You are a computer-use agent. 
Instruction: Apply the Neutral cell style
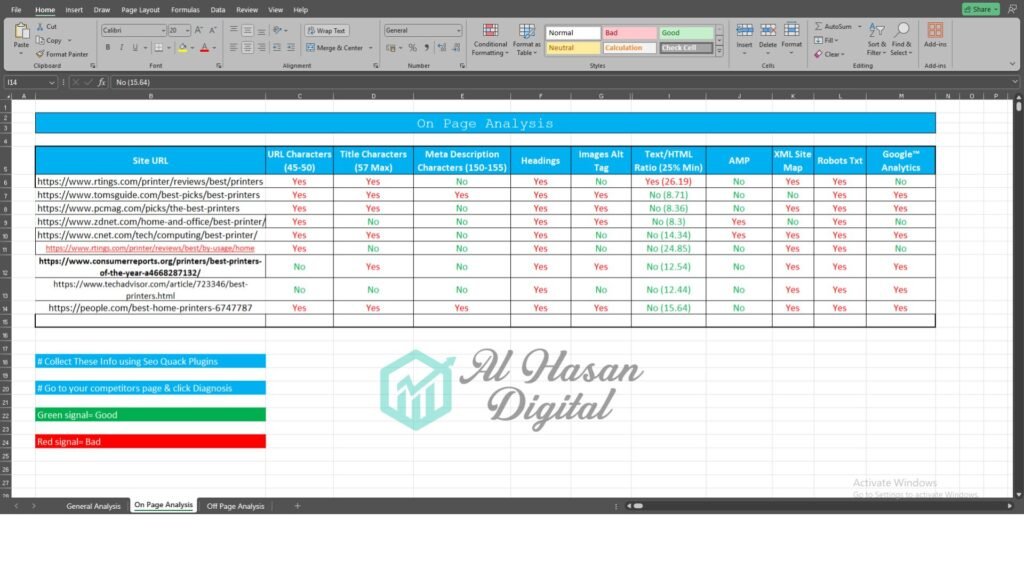point(573,48)
